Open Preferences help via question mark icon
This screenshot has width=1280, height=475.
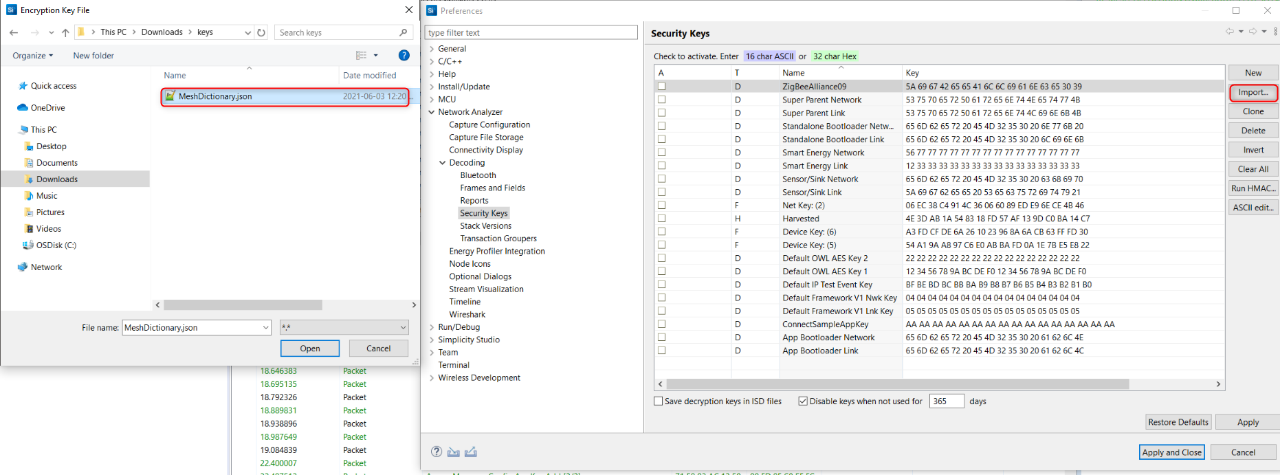click(x=437, y=452)
